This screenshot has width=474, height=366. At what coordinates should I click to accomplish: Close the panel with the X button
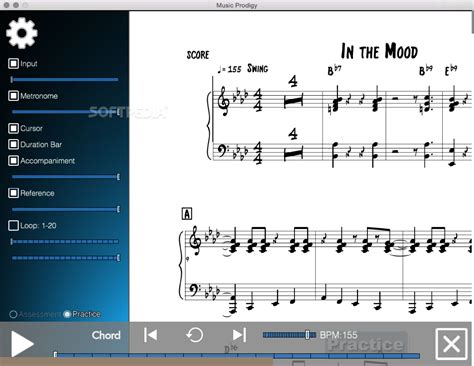[x=451, y=344]
